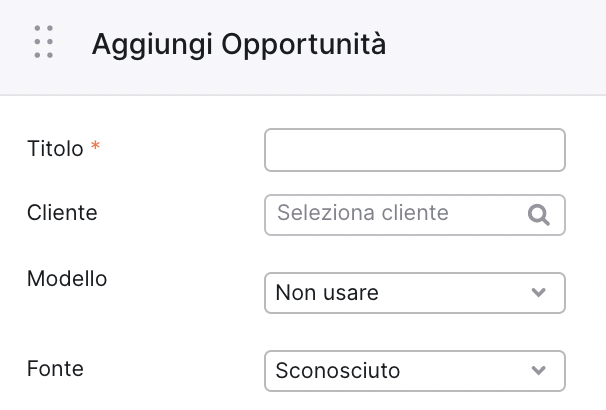Click the Titolo field label

pos(55,148)
